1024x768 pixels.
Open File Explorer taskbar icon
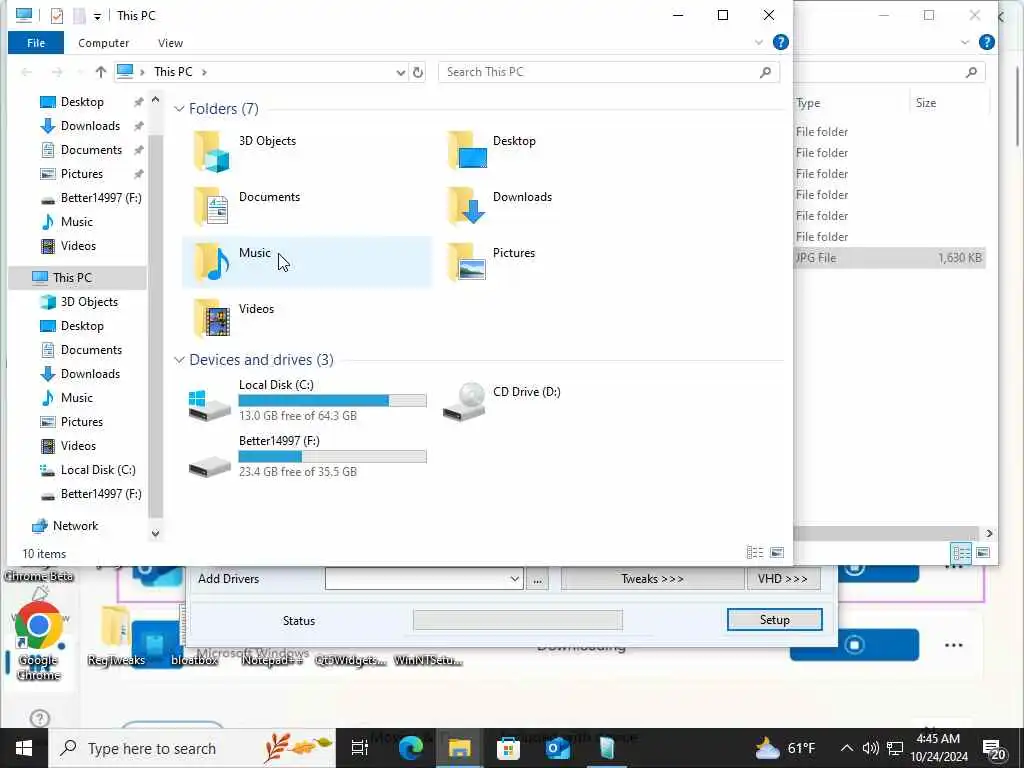[459, 748]
